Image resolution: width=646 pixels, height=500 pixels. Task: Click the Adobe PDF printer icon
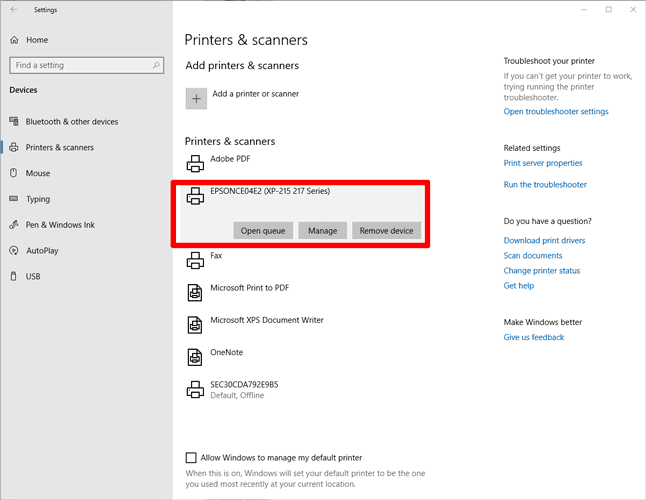click(195, 164)
